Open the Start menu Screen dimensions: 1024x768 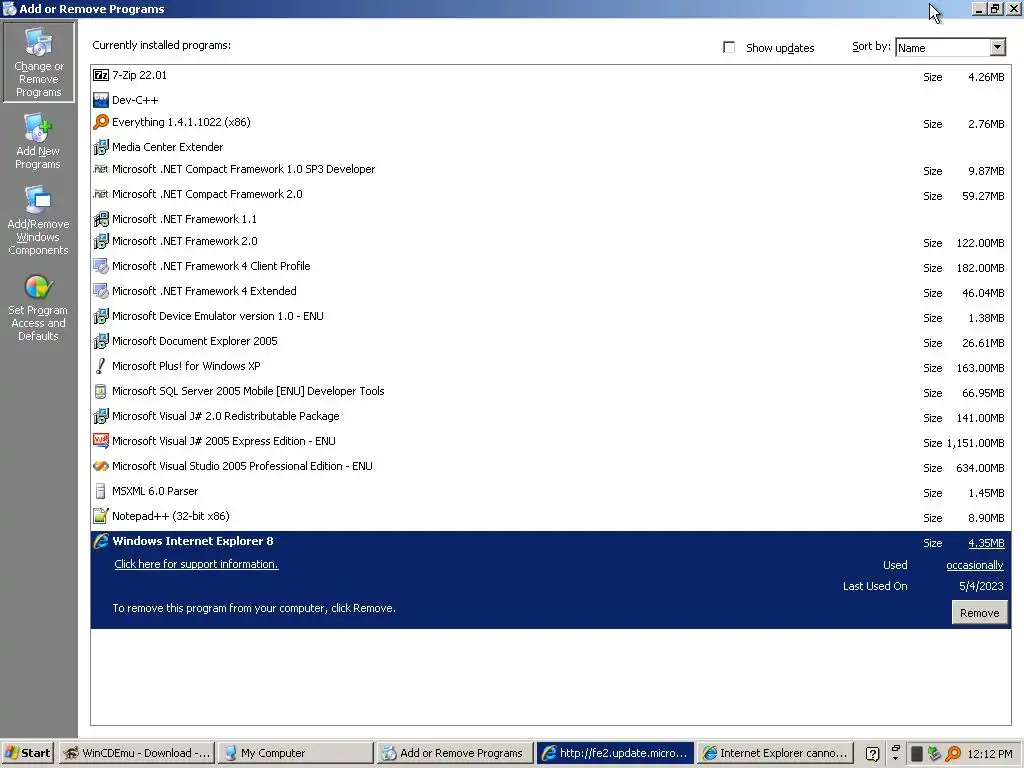coord(27,753)
